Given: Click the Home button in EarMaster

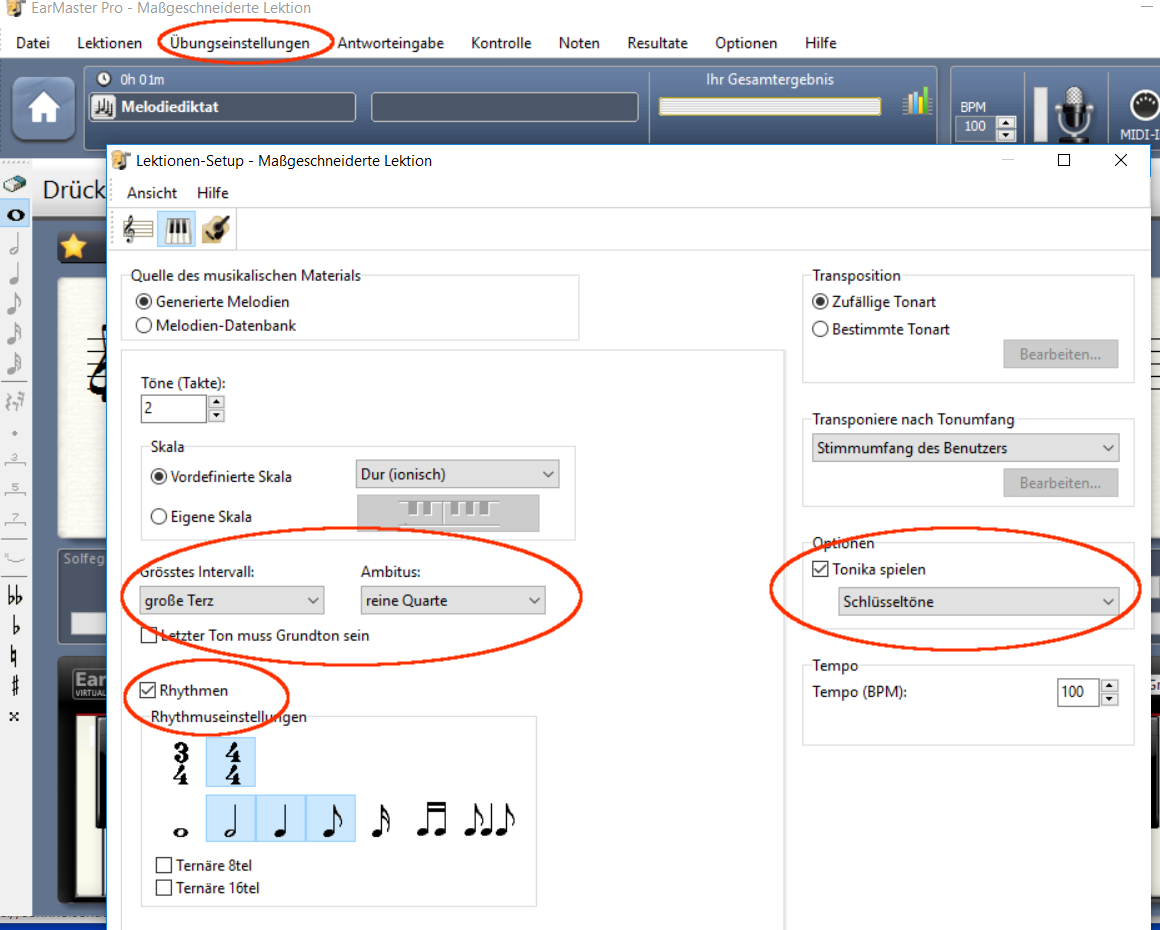Looking at the screenshot, I should point(44,108).
